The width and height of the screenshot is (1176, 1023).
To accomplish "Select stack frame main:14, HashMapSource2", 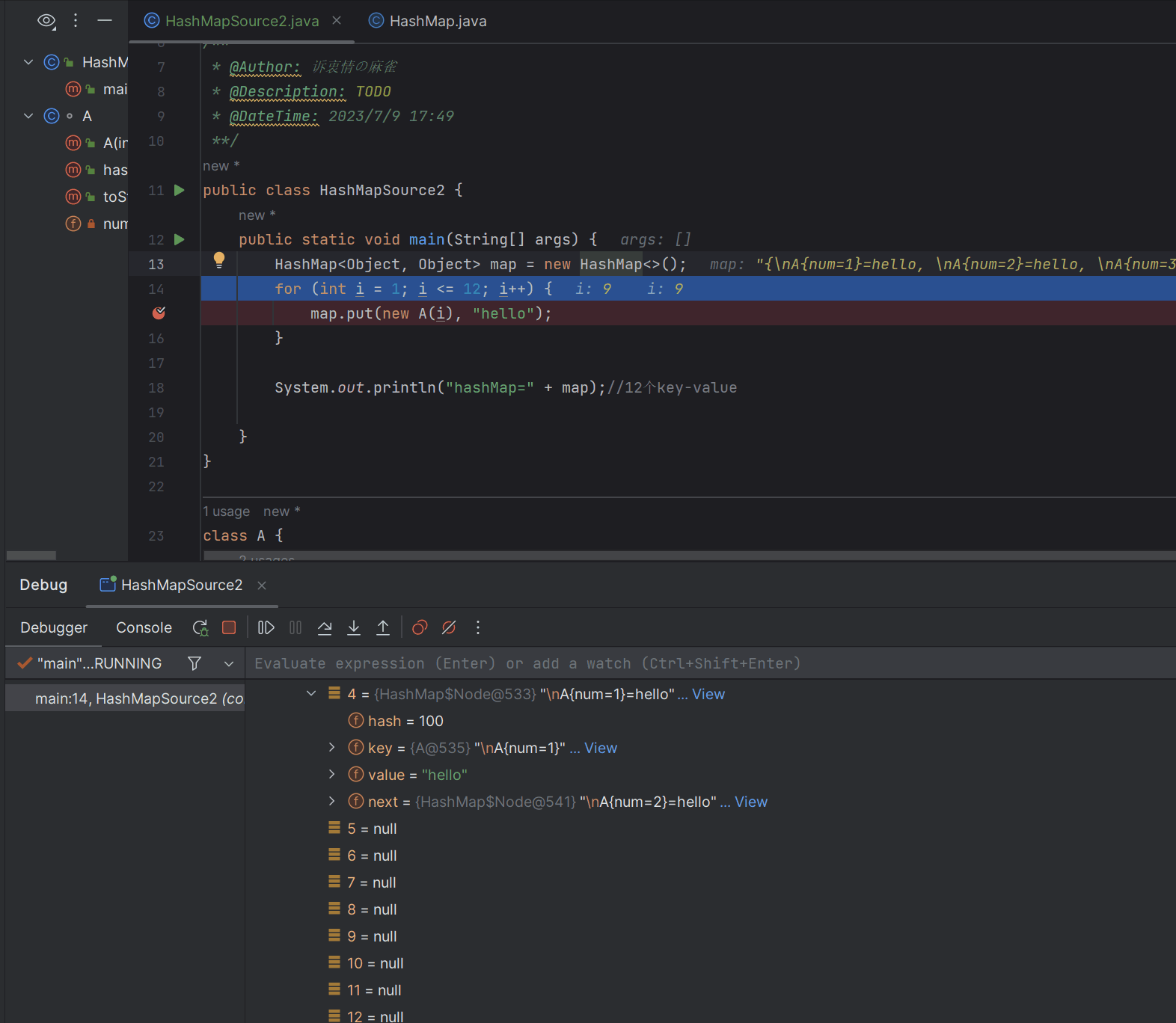I will pos(126,698).
